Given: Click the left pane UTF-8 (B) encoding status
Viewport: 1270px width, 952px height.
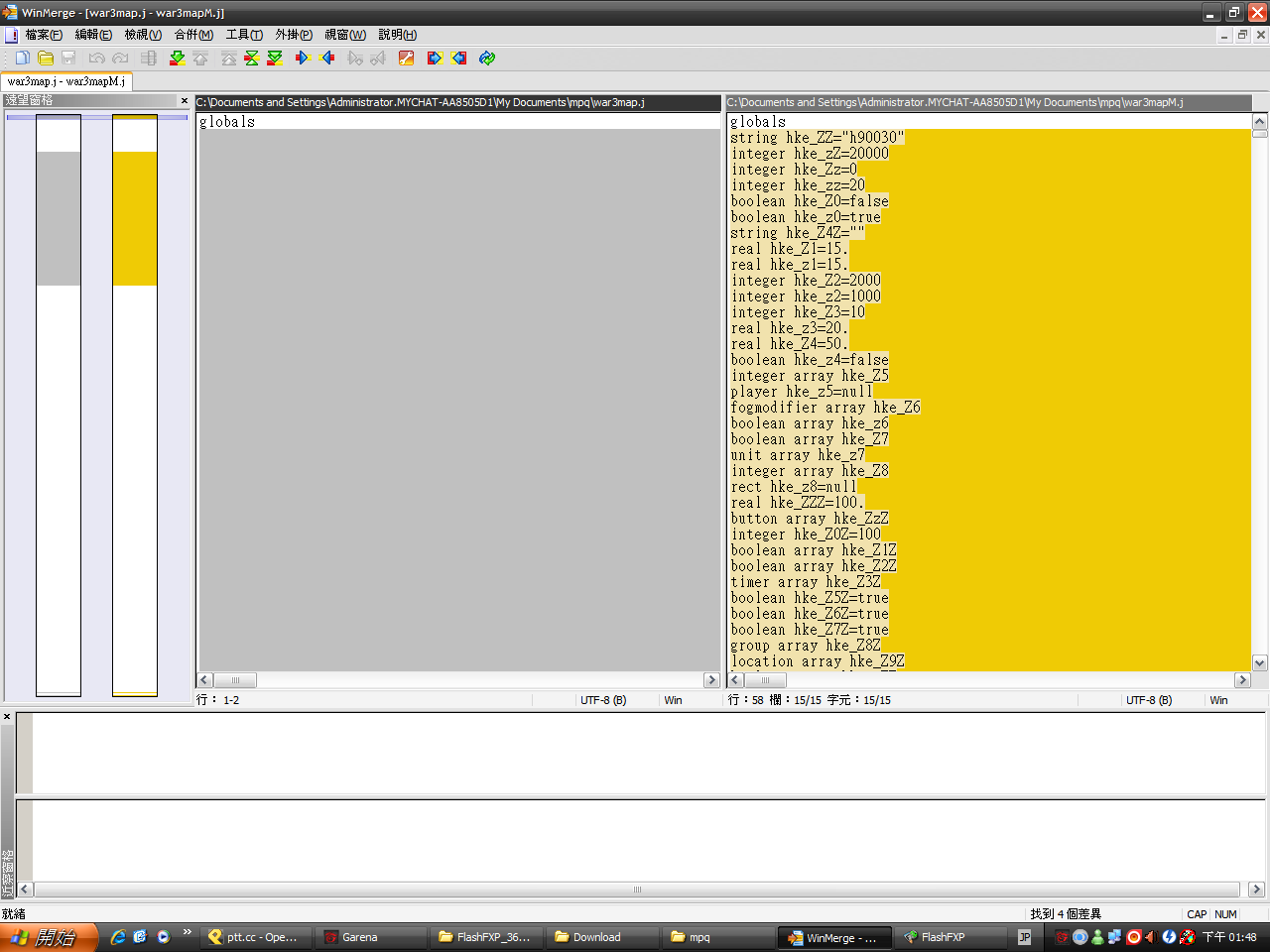Looking at the screenshot, I should tap(603, 700).
